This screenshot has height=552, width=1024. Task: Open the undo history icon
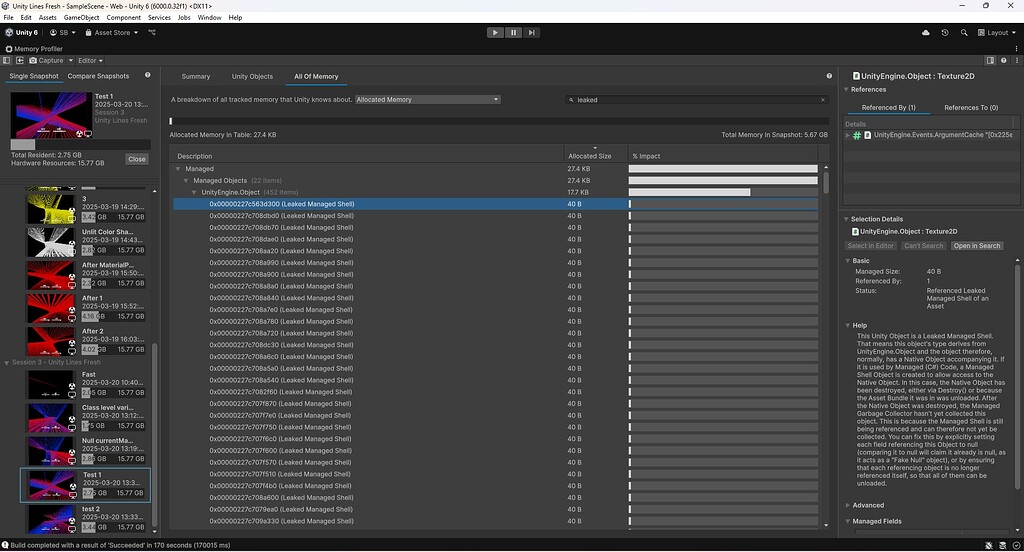tap(944, 33)
